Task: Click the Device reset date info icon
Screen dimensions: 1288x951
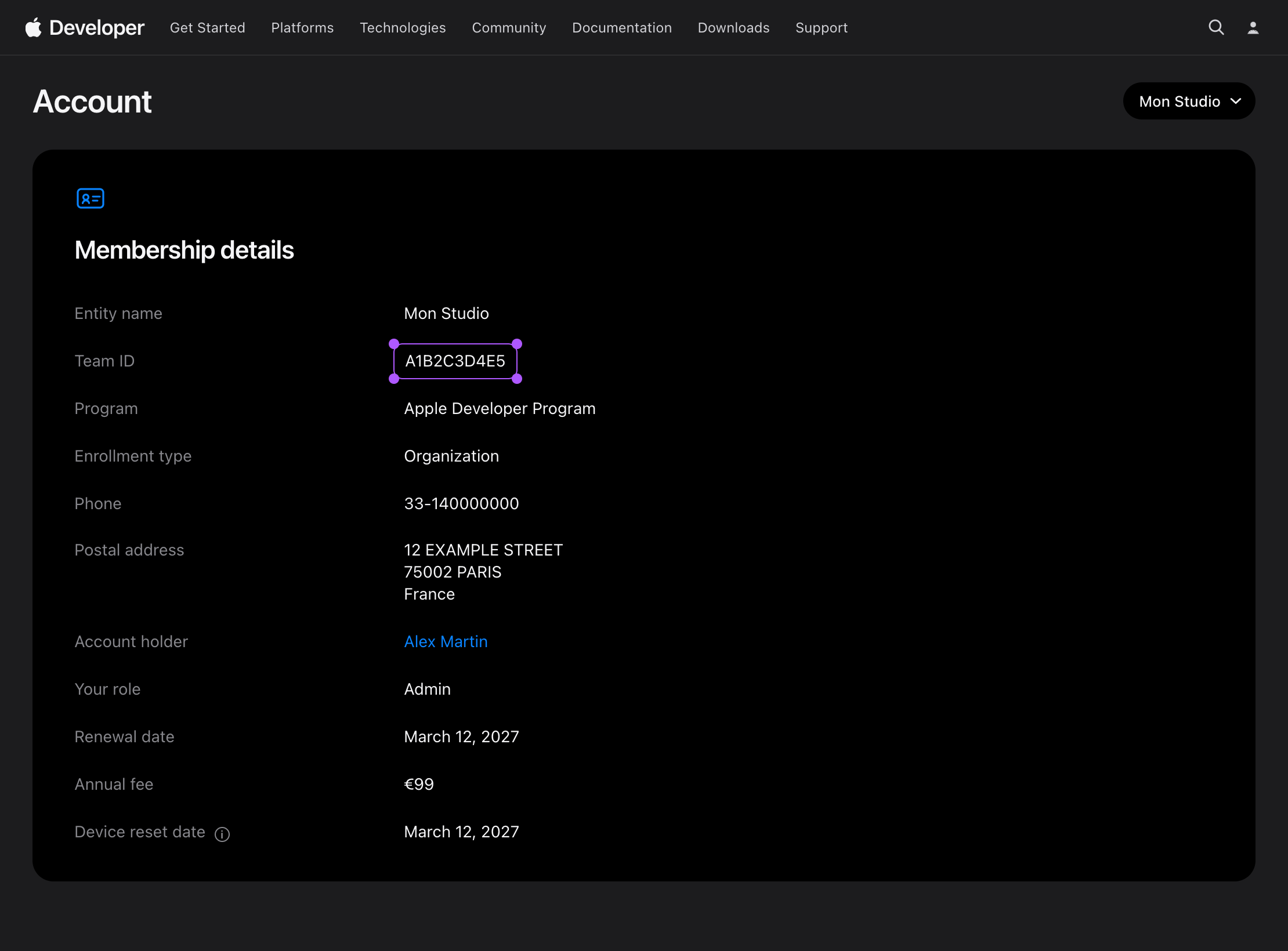Action: [222, 834]
